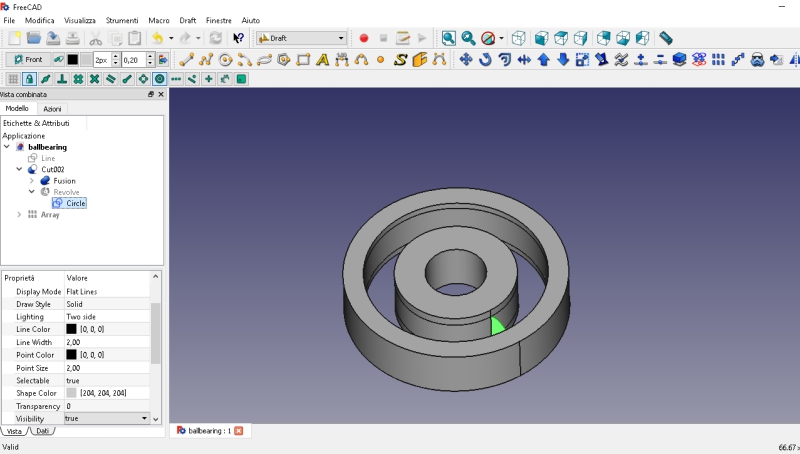Toggle snap to working plane

[x=241, y=79]
